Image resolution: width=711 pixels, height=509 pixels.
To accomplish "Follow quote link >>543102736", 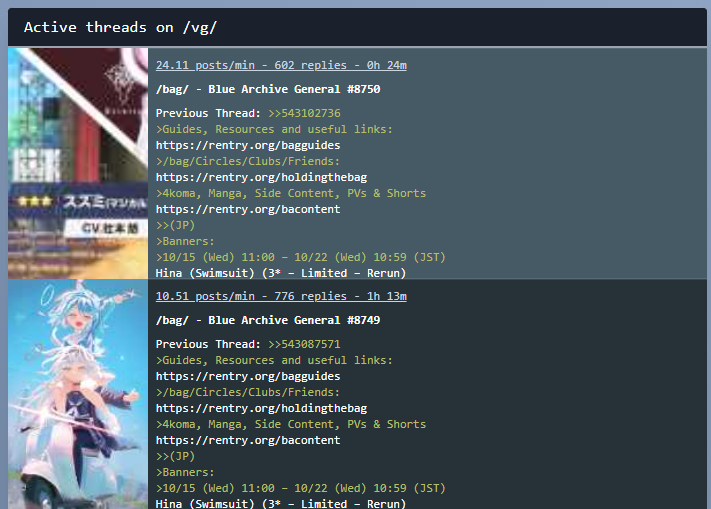I will pos(304,113).
